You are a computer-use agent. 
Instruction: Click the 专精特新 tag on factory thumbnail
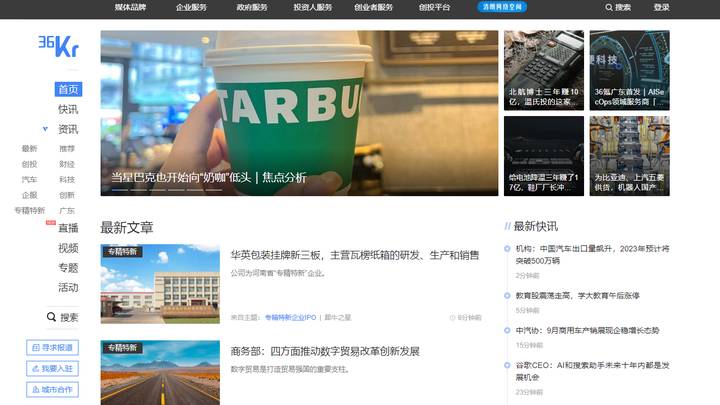click(123, 252)
